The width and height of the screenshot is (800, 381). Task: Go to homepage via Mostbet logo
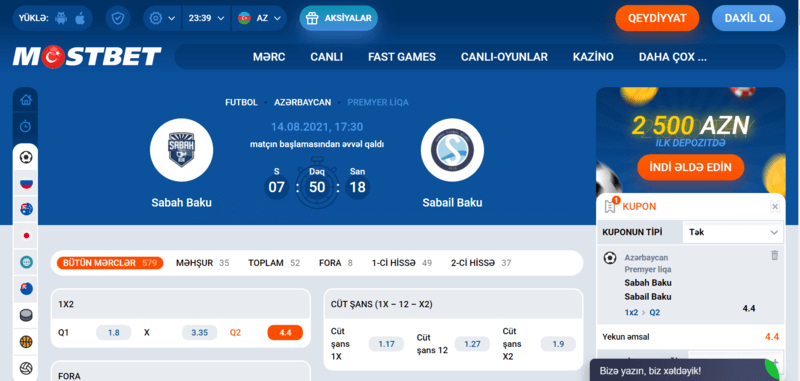point(87,57)
